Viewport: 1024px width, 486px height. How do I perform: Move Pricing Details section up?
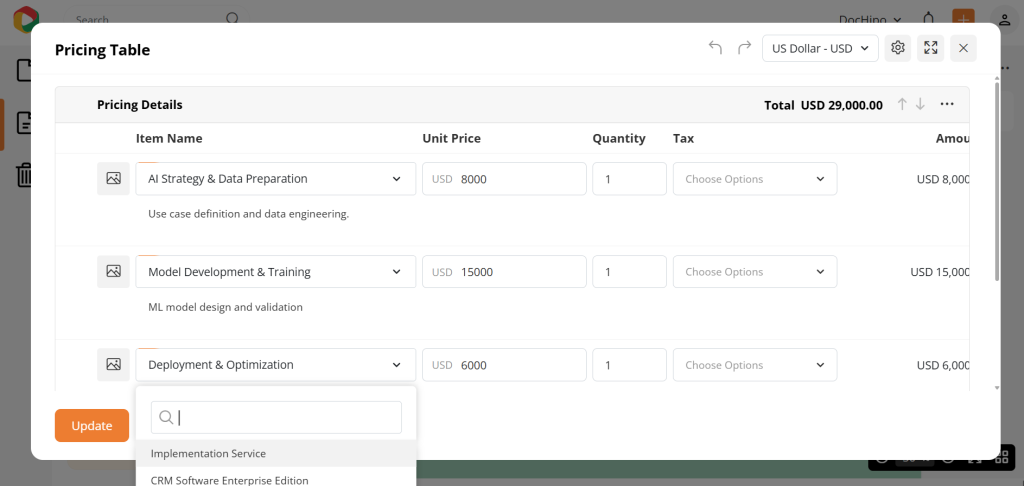tap(902, 104)
